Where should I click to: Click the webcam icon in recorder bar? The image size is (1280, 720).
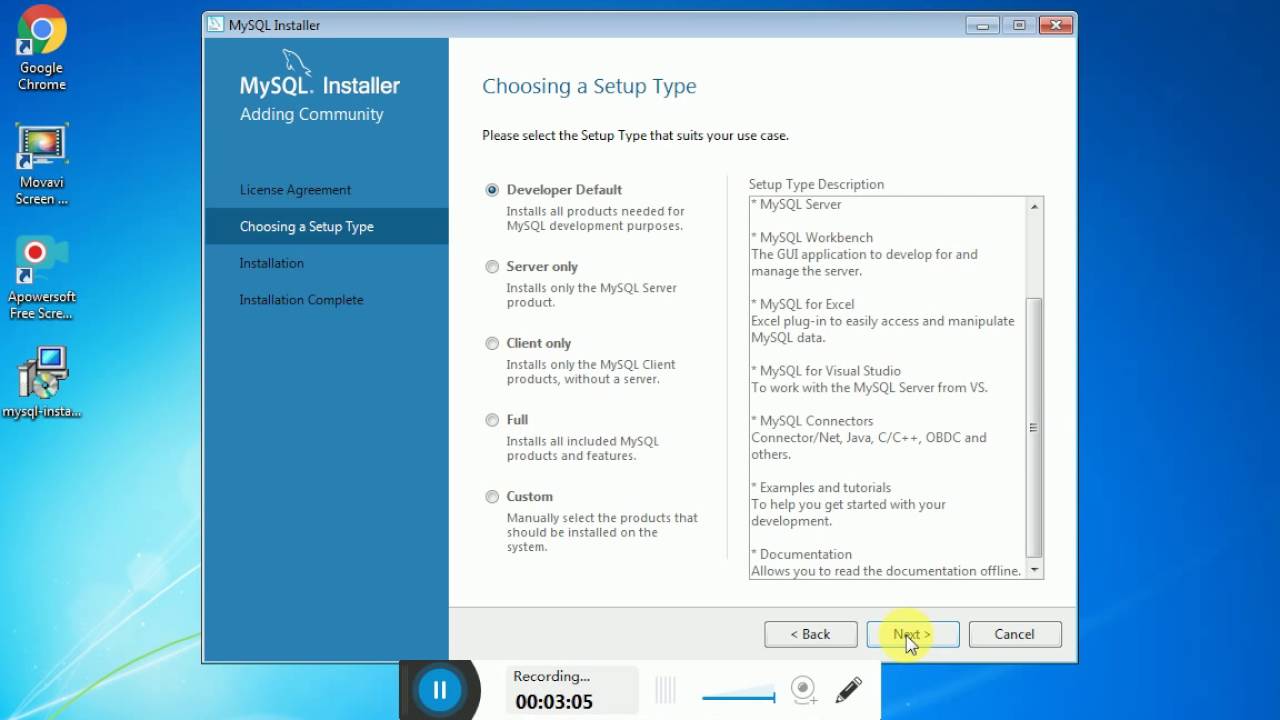coord(803,689)
